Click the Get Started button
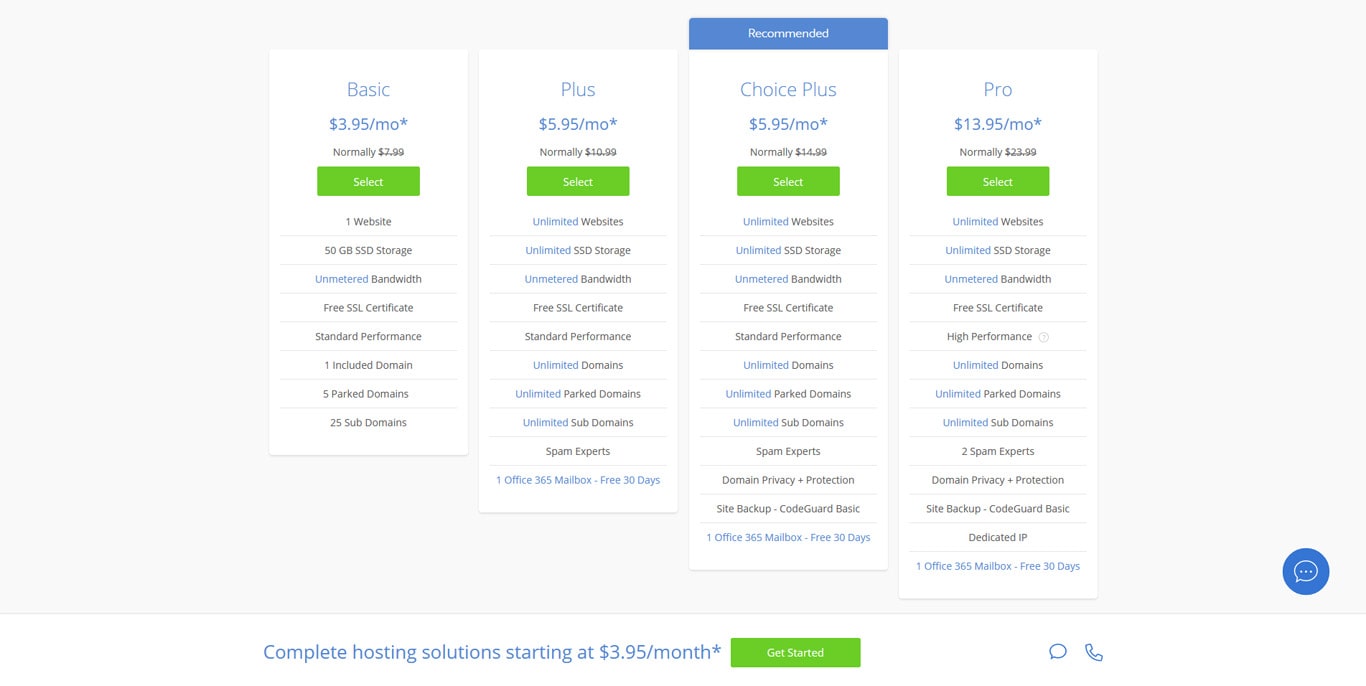 pyautogui.click(x=795, y=652)
